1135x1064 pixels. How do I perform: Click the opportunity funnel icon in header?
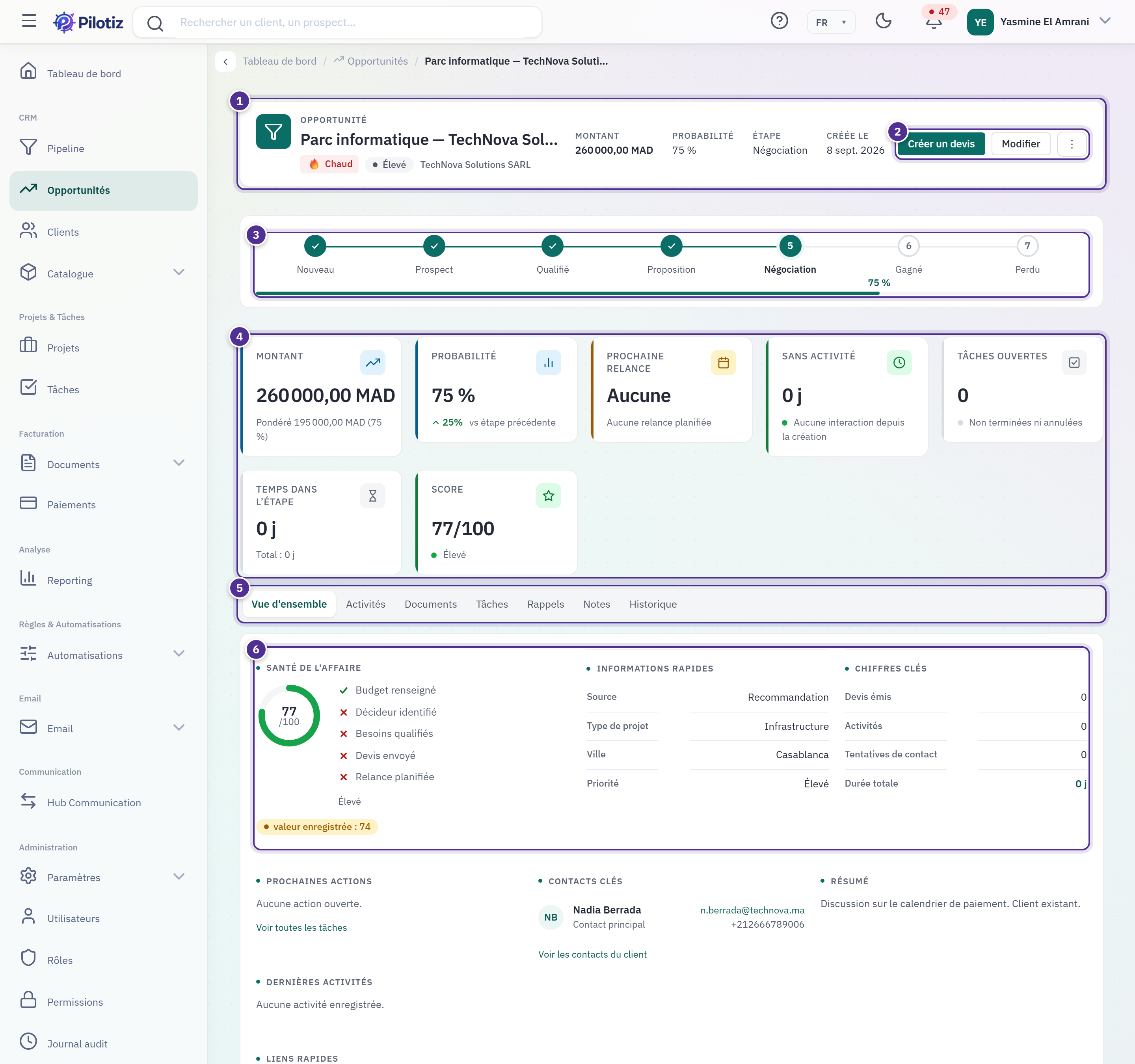click(273, 132)
